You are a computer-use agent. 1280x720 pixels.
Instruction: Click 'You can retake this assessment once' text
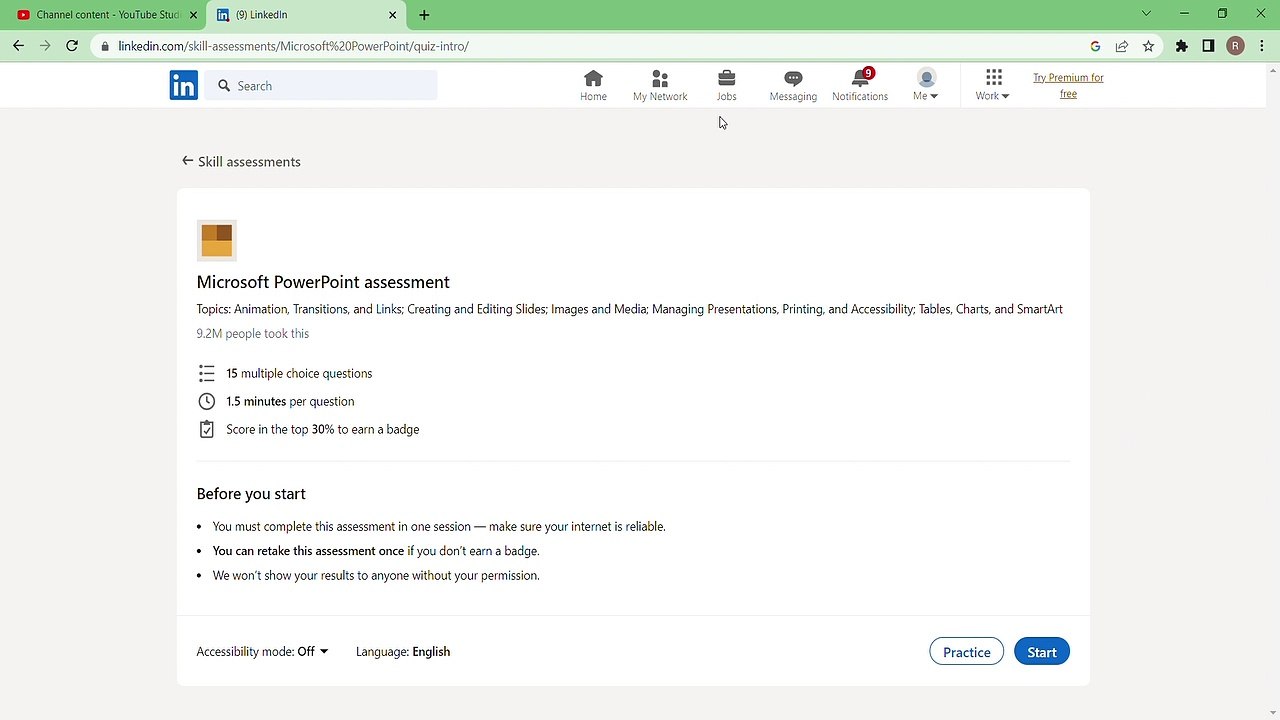308,551
